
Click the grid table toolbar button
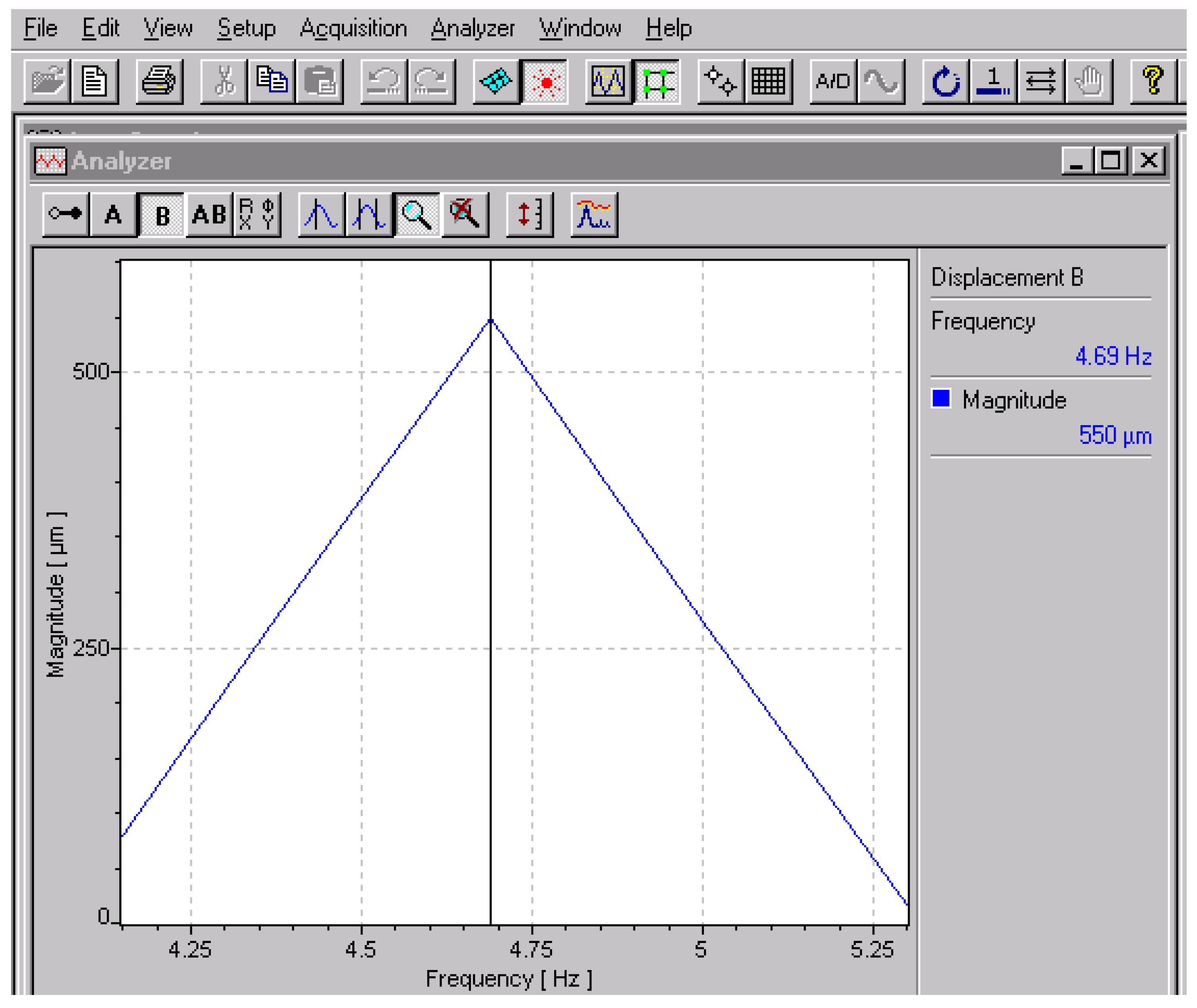tap(768, 81)
